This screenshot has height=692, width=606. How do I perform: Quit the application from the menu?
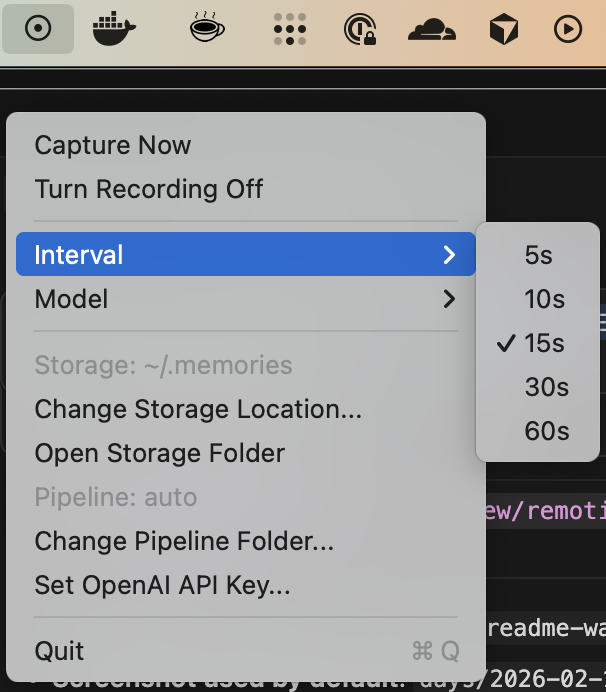(x=60, y=651)
